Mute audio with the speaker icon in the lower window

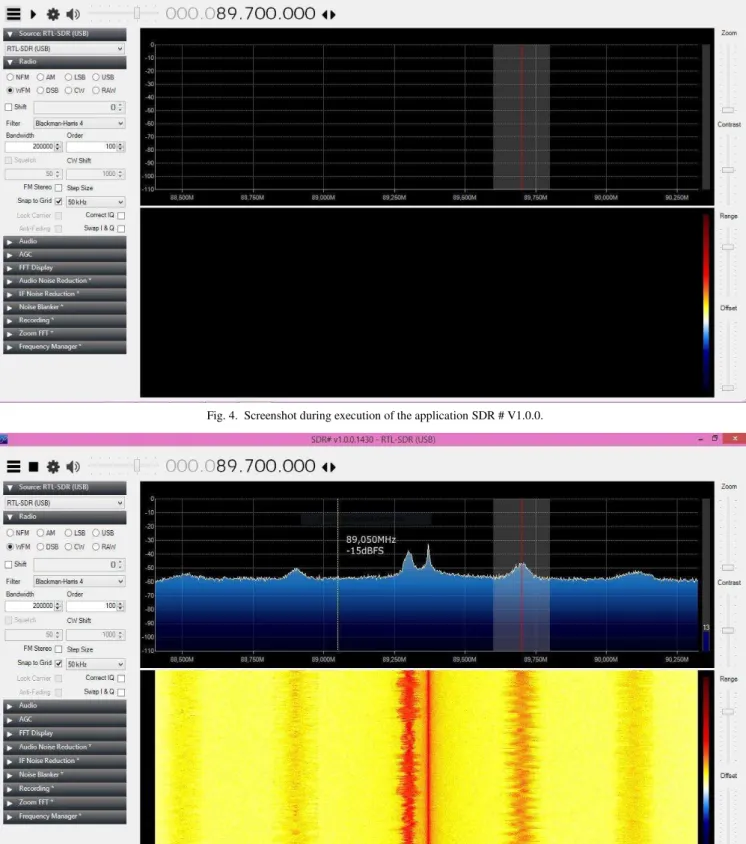(x=73, y=467)
